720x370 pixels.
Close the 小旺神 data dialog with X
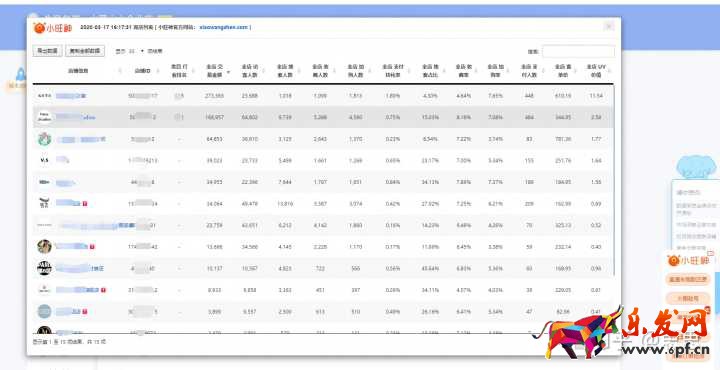pyautogui.click(x=609, y=27)
